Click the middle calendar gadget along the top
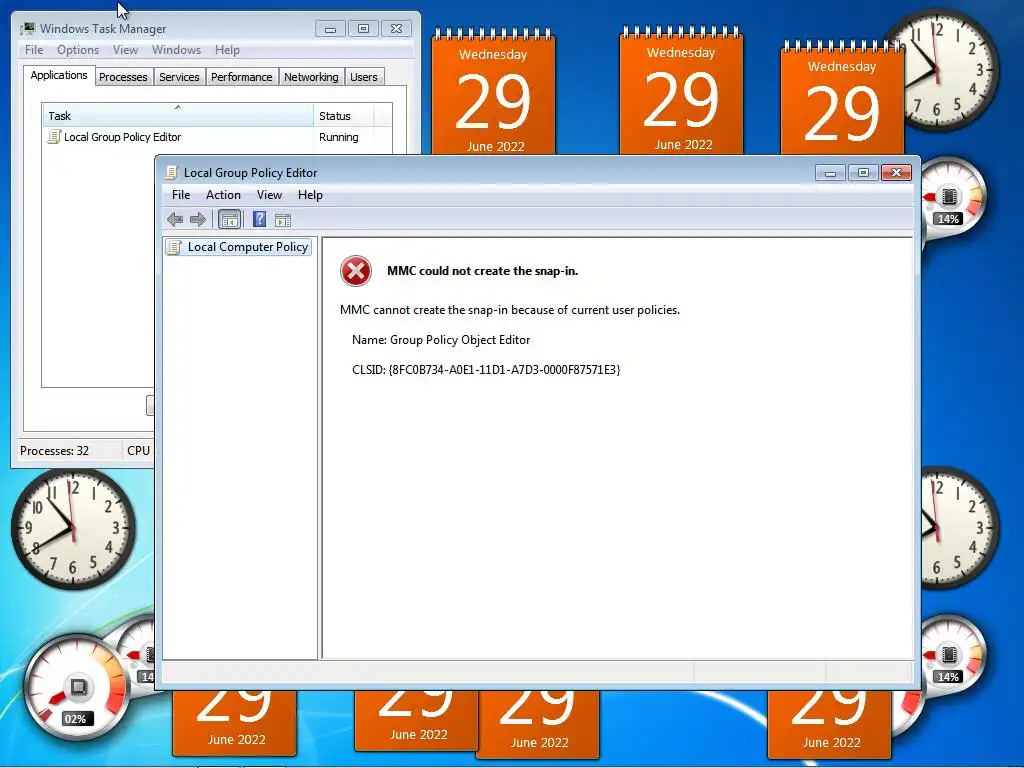The width and height of the screenshot is (1024, 768). (681, 90)
